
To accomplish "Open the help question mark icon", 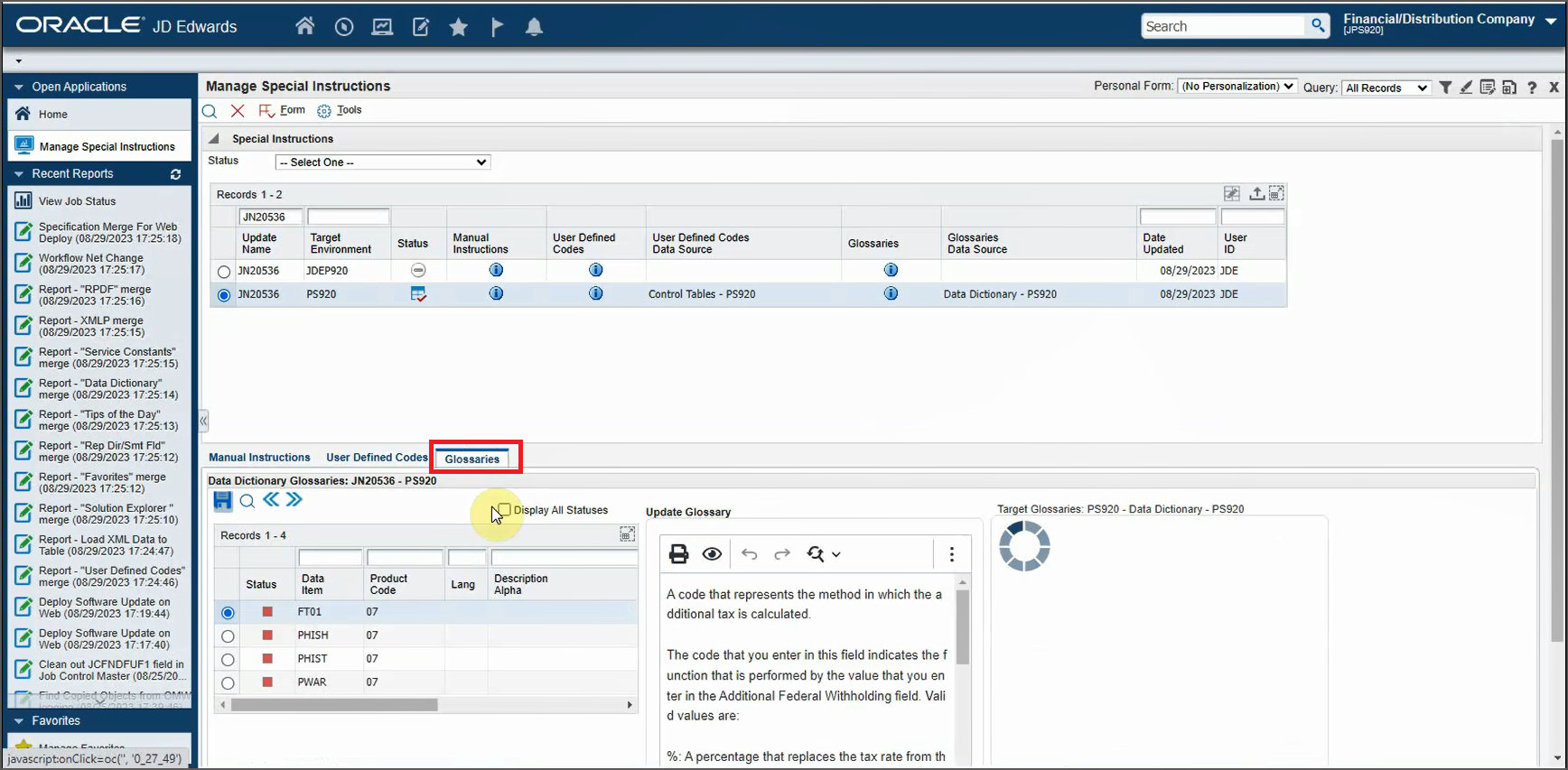I will click(1532, 88).
